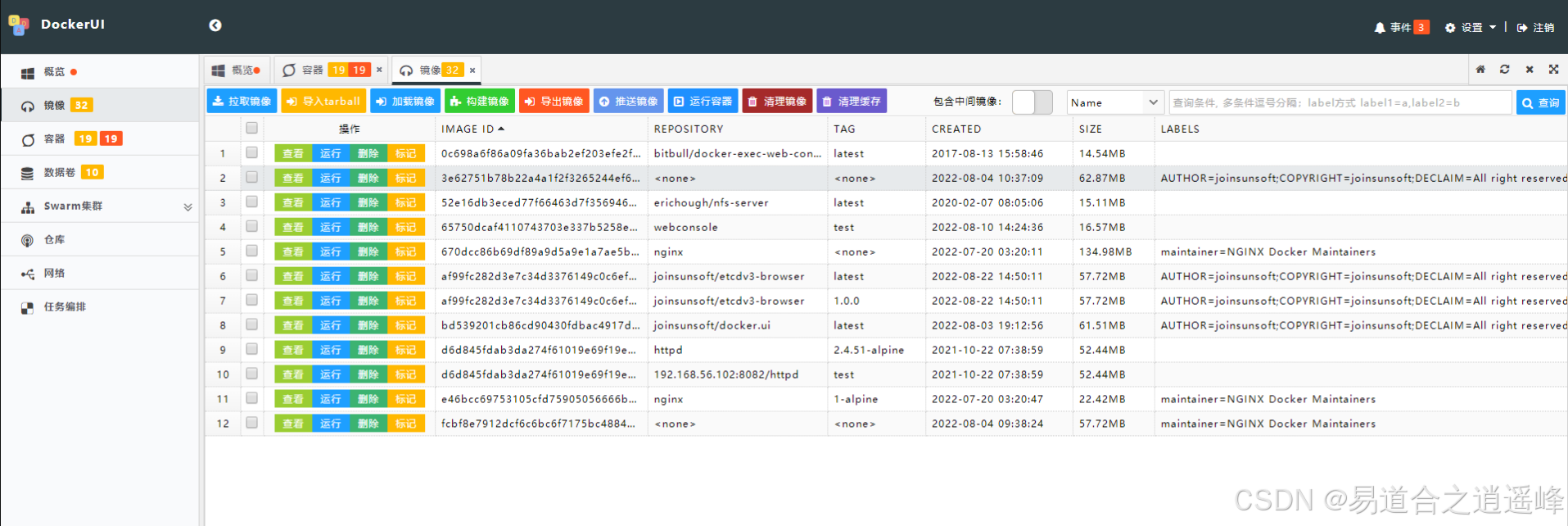Click the query condition search input

click(1340, 102)
